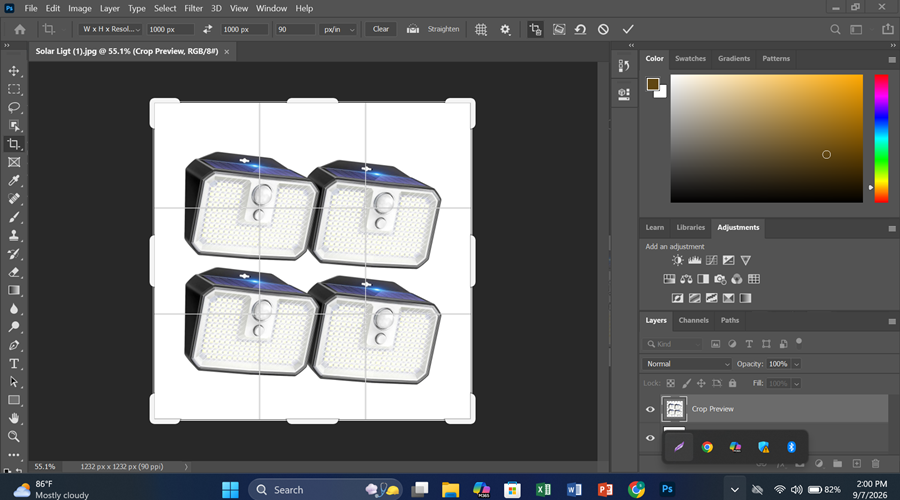
Task: Click inside the color picker field
Action: pyautogui.click(x=766, y=138)
